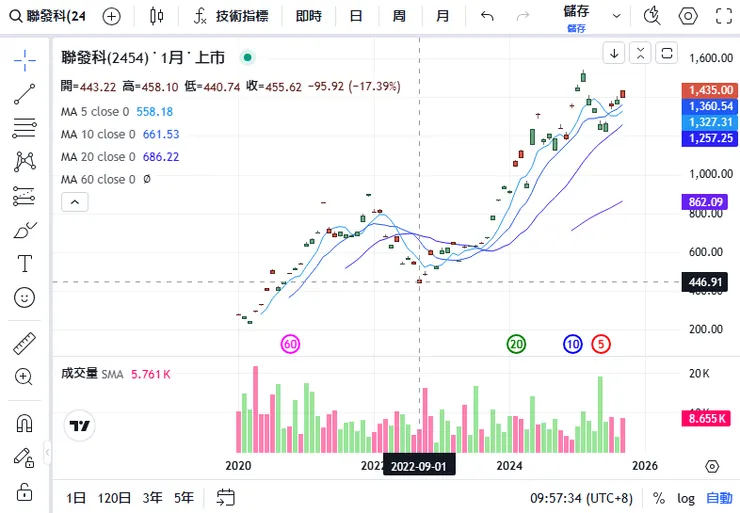Click the 成交量 SMA volume label
The image size is (740, 513).
tap(92, 374)
